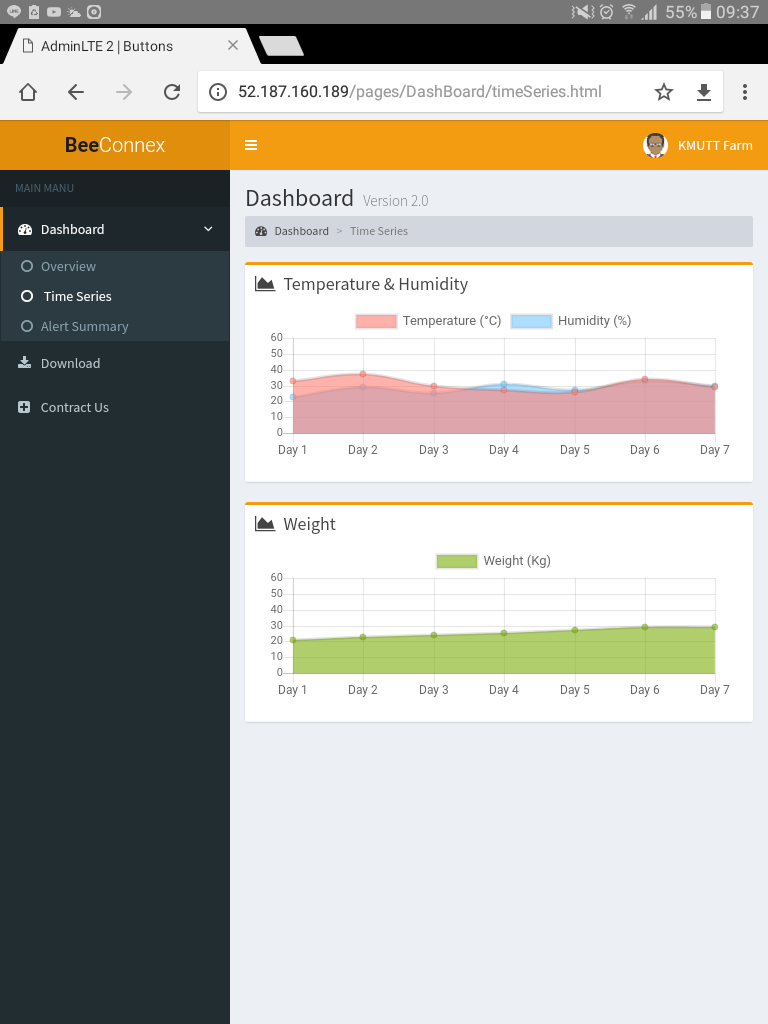Click the BeeConnex logo link

[x=115, y=145]
